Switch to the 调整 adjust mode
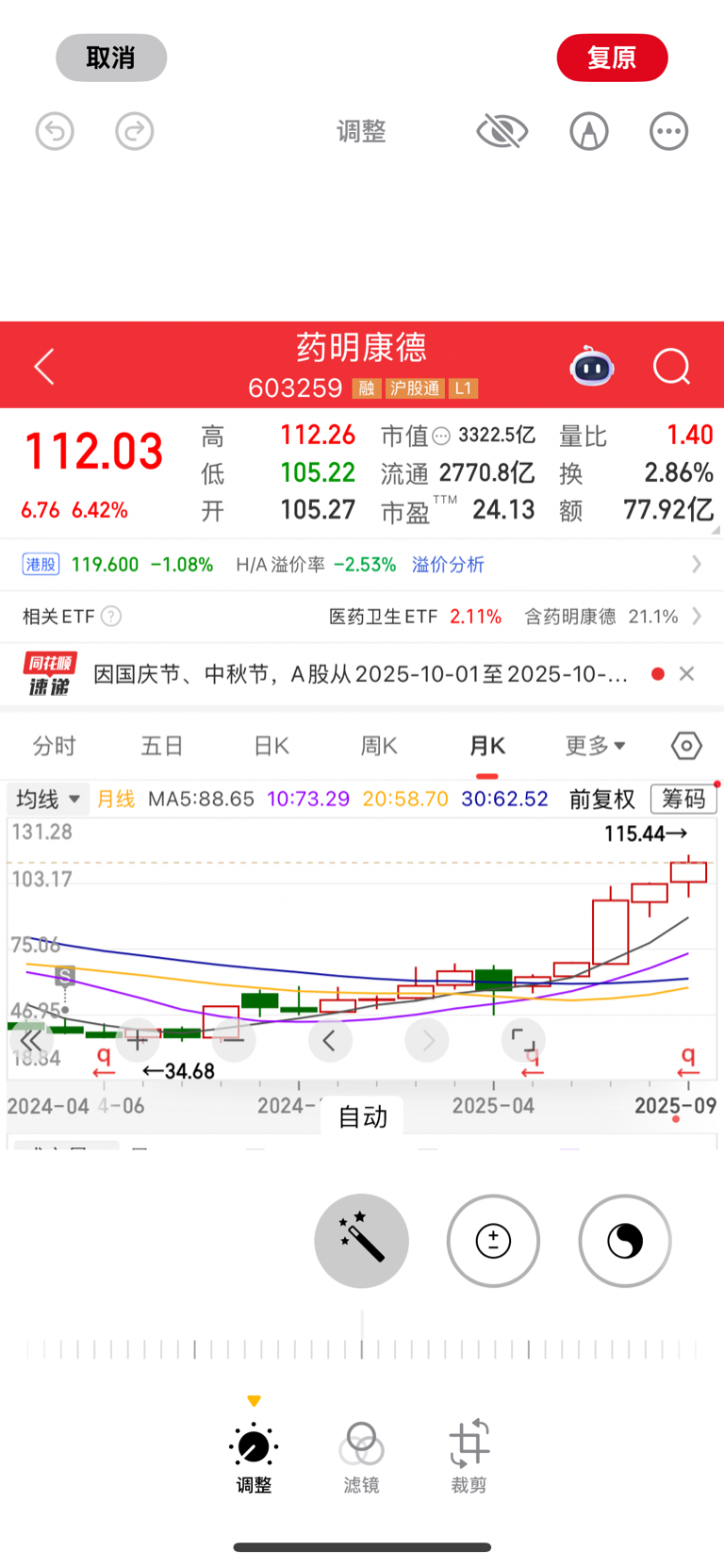The image size is (724, 1568). [254, 1458]
